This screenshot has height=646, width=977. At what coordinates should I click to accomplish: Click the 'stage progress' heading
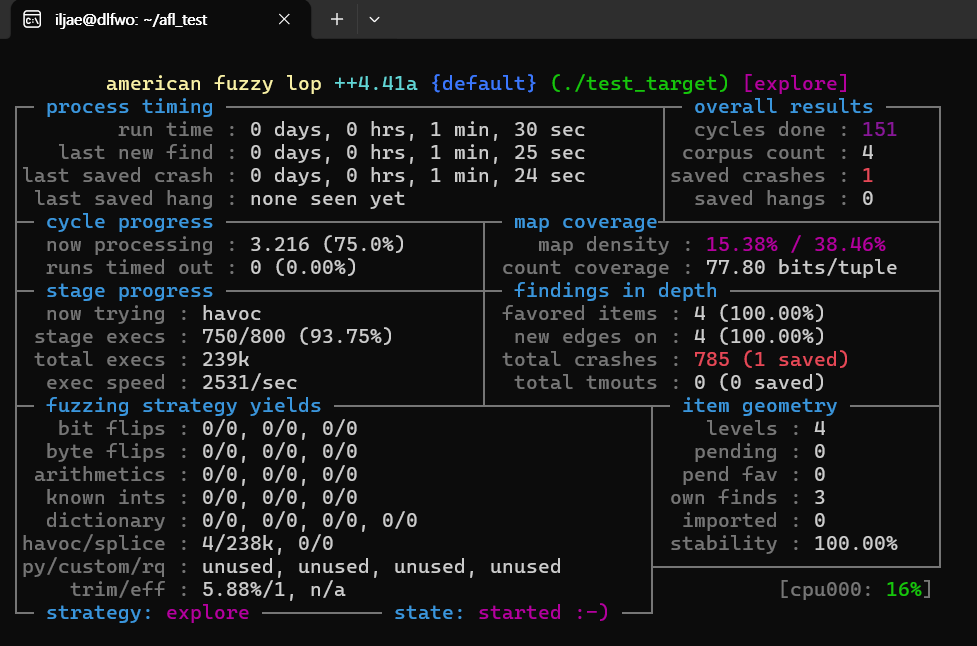pyautogui.click(x=130, y=291)
